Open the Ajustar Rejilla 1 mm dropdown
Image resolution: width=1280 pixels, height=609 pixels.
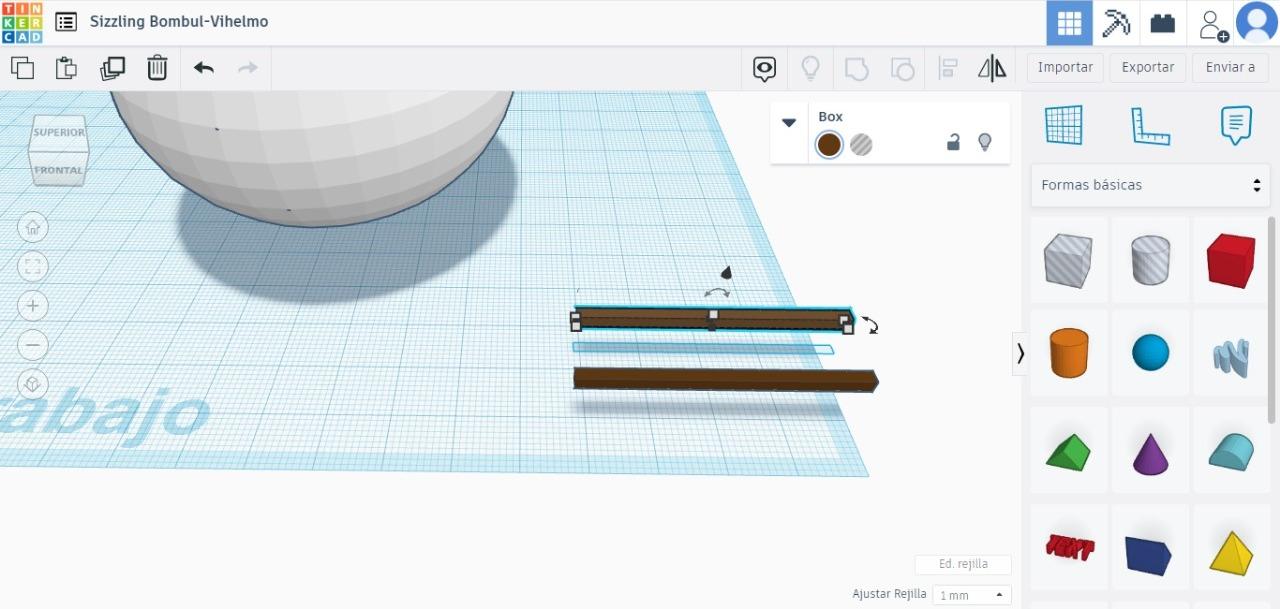(972, 595)
